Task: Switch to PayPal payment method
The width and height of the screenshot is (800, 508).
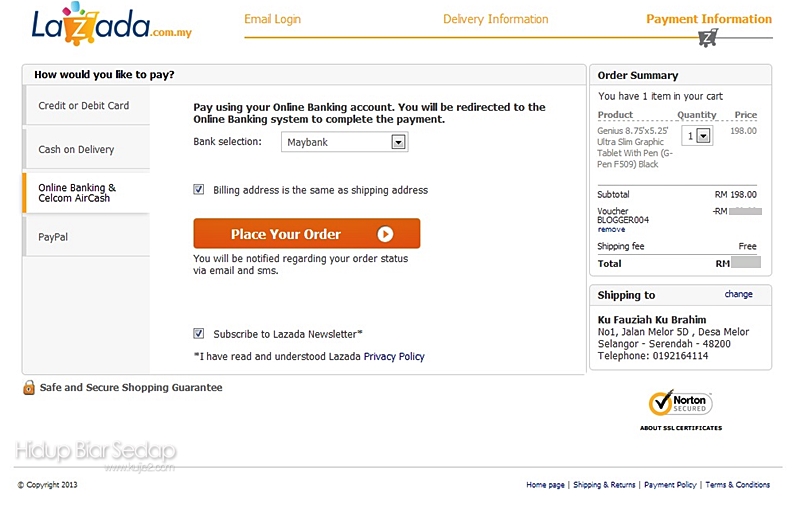Action: [53, 238]
